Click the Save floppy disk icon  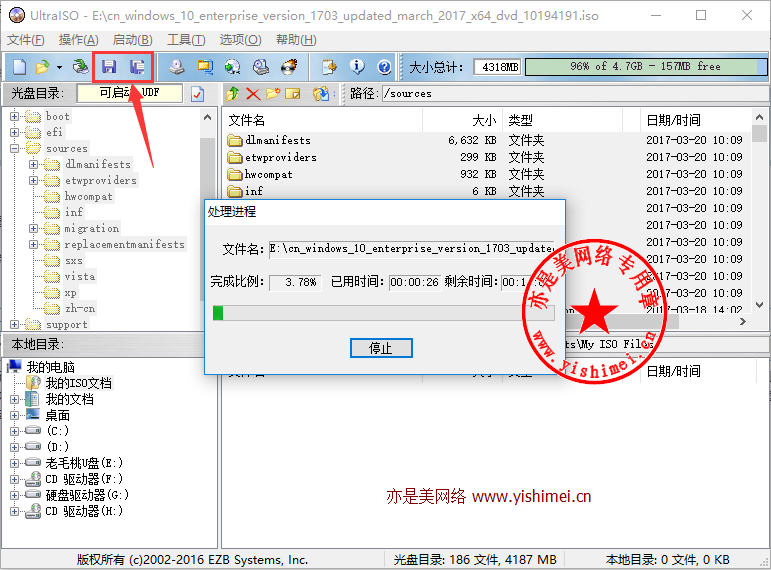click(x=109, y=66)
